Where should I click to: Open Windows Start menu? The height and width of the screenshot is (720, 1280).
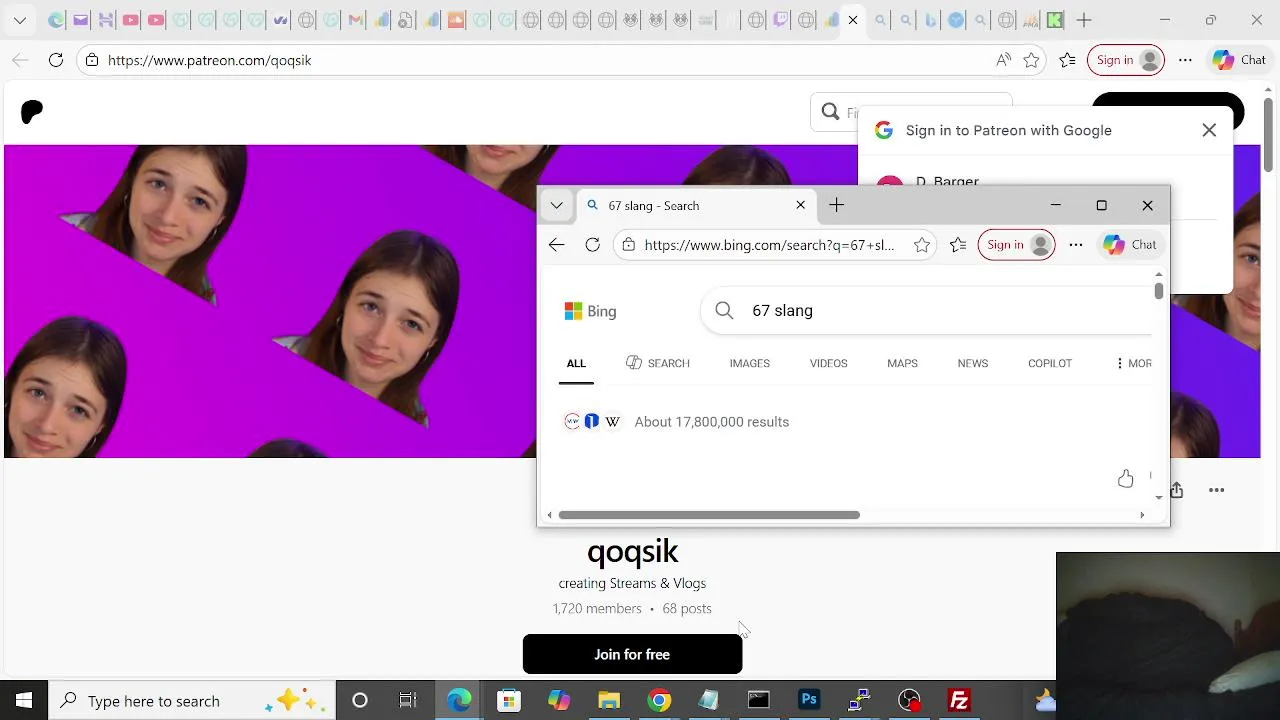(x=24, y=700)
